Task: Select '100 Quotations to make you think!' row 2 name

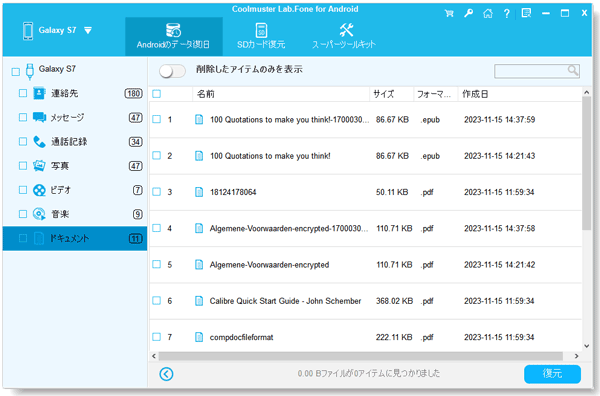Action: click(x=270, y=156)
